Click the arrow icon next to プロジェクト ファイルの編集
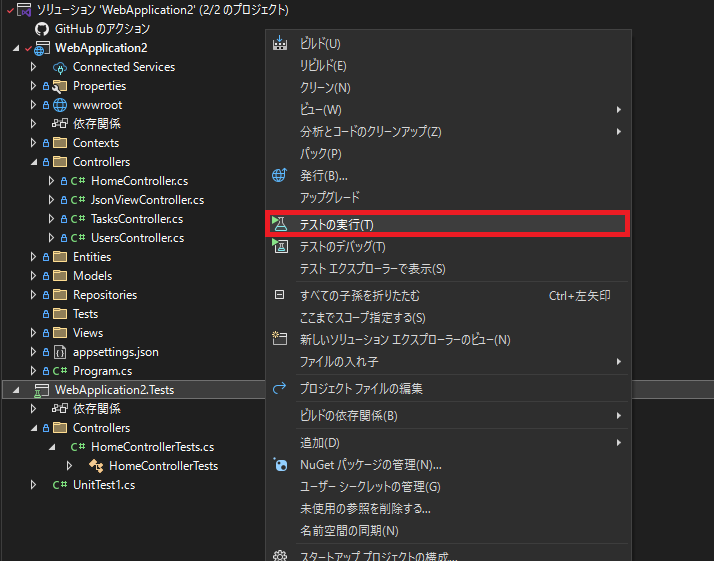 click(280, 388)
